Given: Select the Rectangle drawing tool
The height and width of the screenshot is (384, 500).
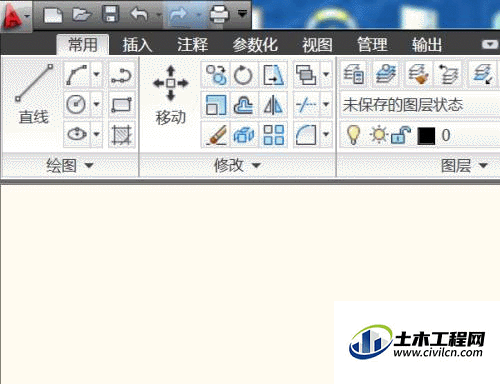Looking at the screenshot, I should [121, 104].
